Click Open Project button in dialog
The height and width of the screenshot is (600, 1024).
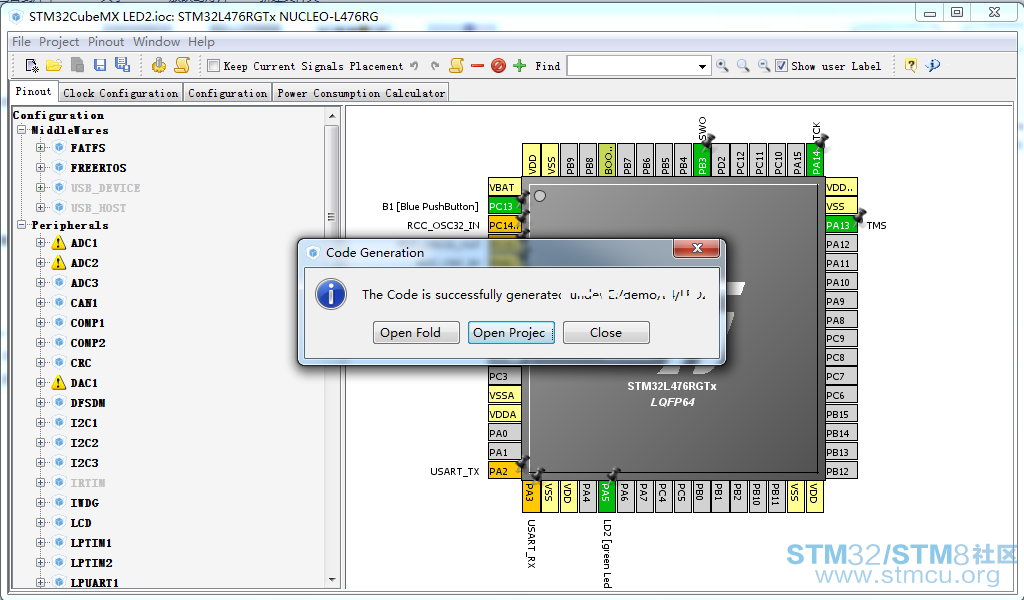511,332
